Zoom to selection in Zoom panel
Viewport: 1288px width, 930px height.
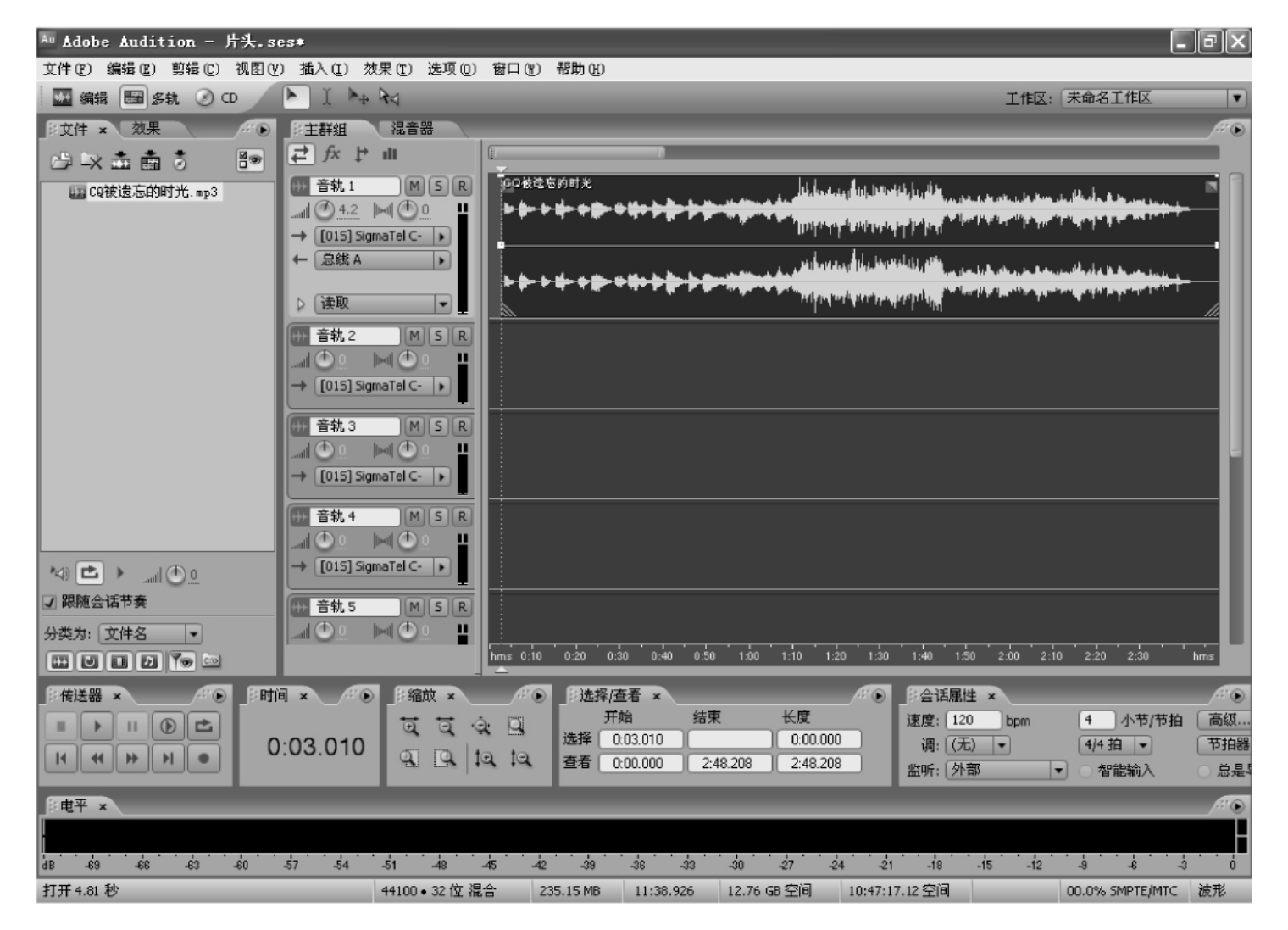(516, 727)
